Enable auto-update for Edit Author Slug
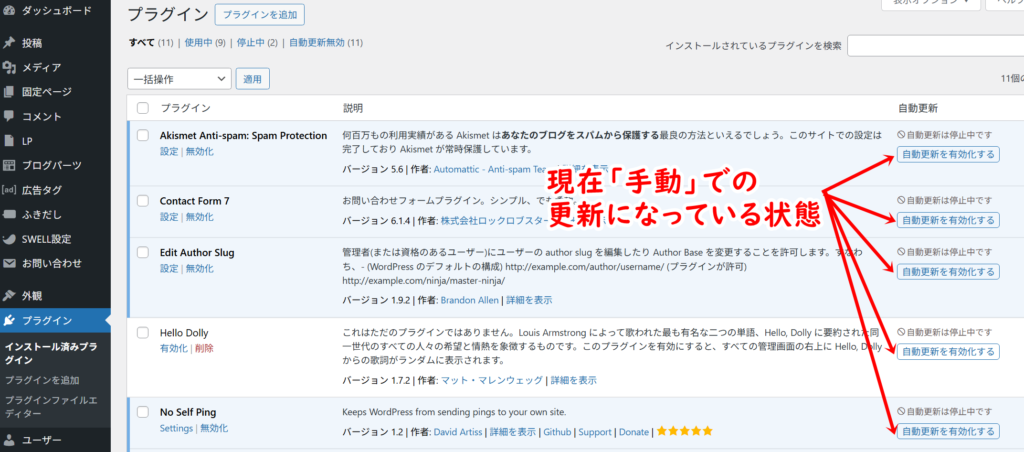This screenshot has width=1024, height=452. (948, 272)
